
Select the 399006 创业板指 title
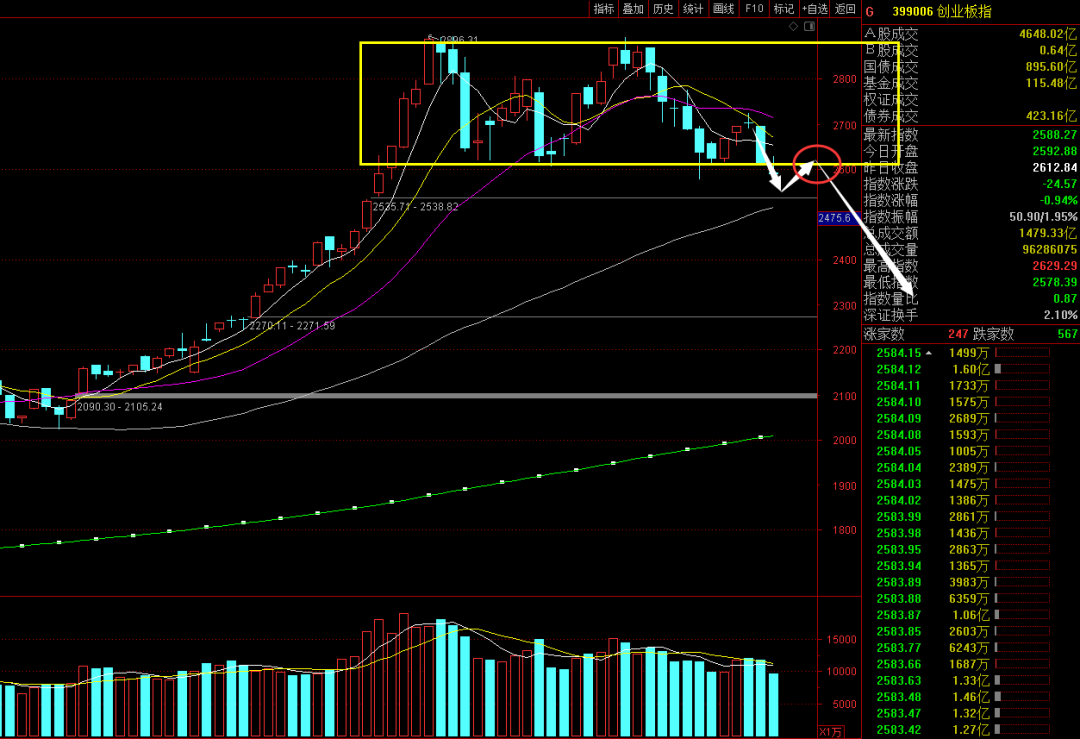click(x=942, y=12)
